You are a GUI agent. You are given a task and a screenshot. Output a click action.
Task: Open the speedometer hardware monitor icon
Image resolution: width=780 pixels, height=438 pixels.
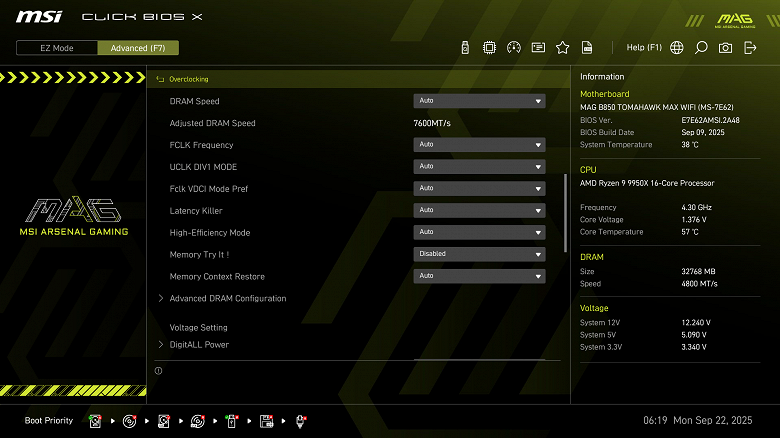[514, 48]
